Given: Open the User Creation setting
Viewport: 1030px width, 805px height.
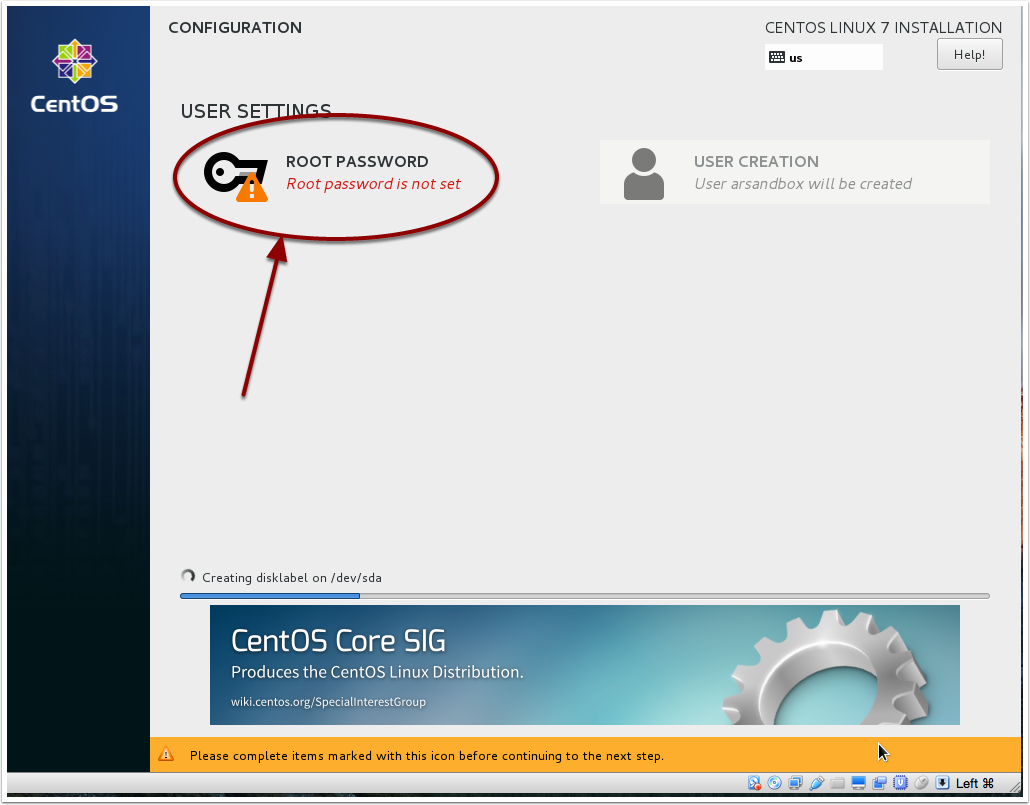Looking at the screenshot, I should pyautogui.click(x=794, y=172).
